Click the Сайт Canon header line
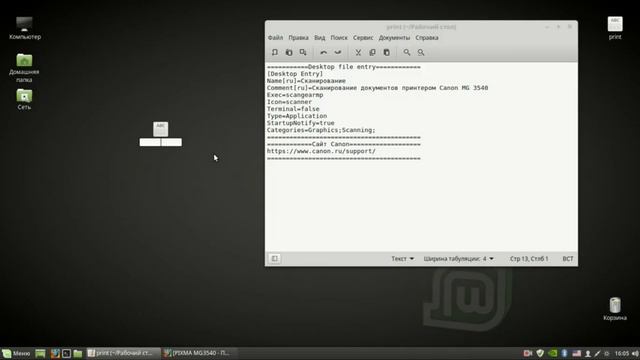Image resolution: width=640 pixels, height=360 pixels. [x=343, y=144]
